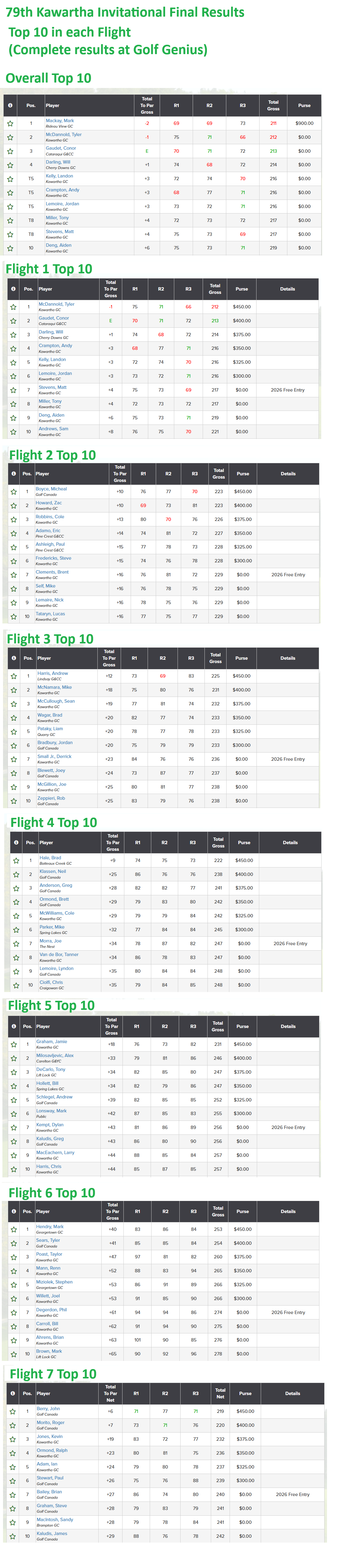Click Total Net header in Flight 7
Screen dimensions: 353x1568
pos(220,1393)
